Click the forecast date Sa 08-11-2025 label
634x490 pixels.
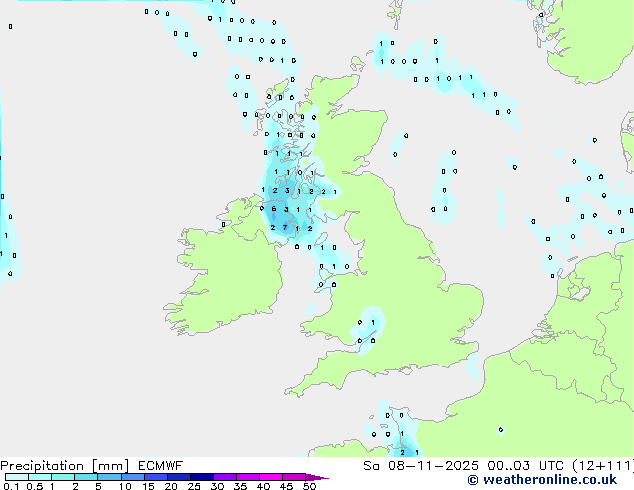coord(412,466)
